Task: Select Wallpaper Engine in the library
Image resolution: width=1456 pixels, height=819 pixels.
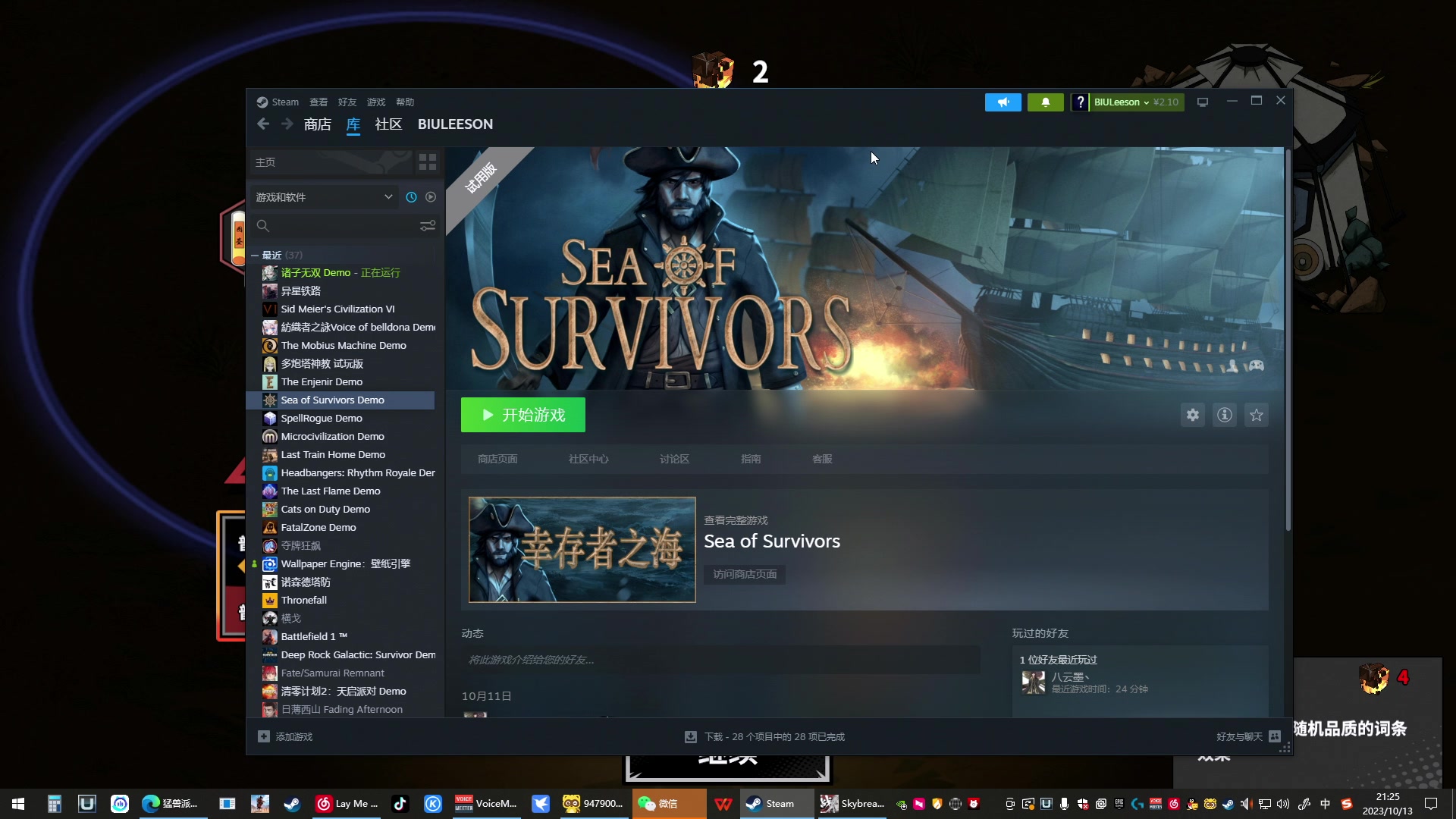Action: coord(341,564)
